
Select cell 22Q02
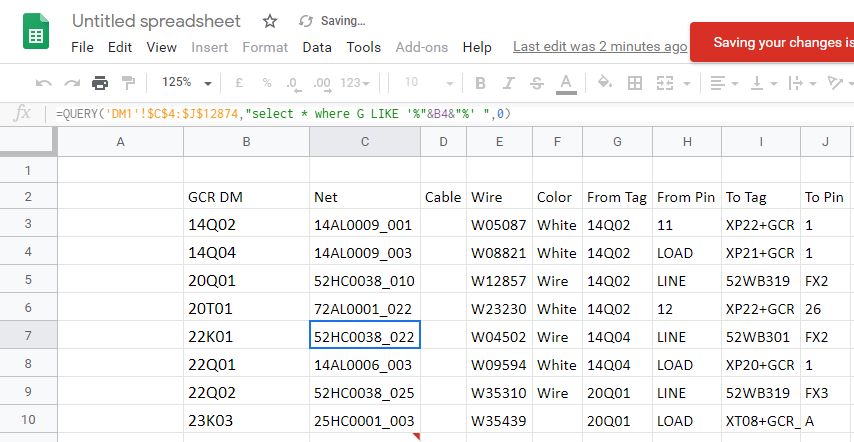point(246,392)
